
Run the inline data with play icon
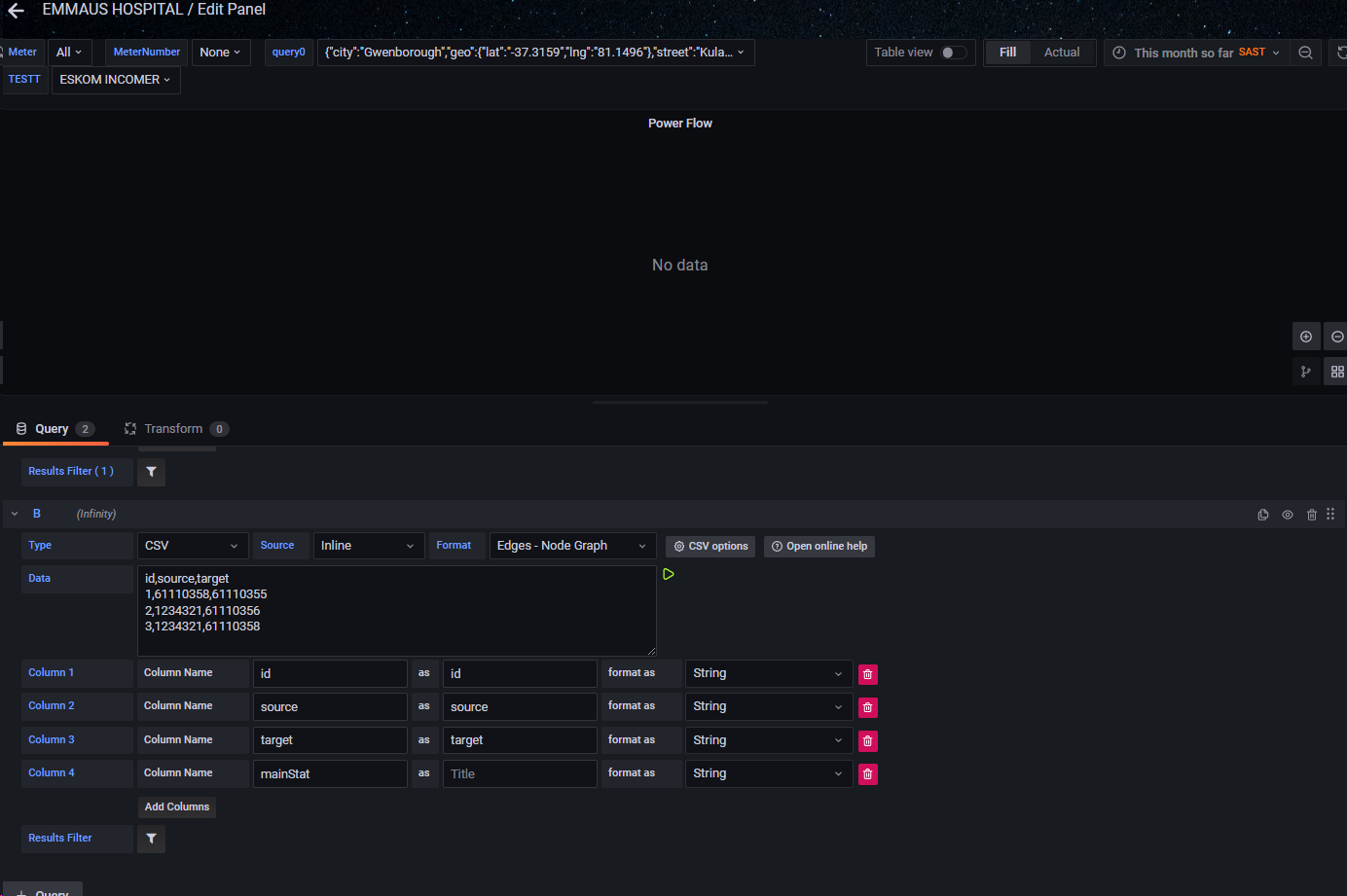pos(669,574)
